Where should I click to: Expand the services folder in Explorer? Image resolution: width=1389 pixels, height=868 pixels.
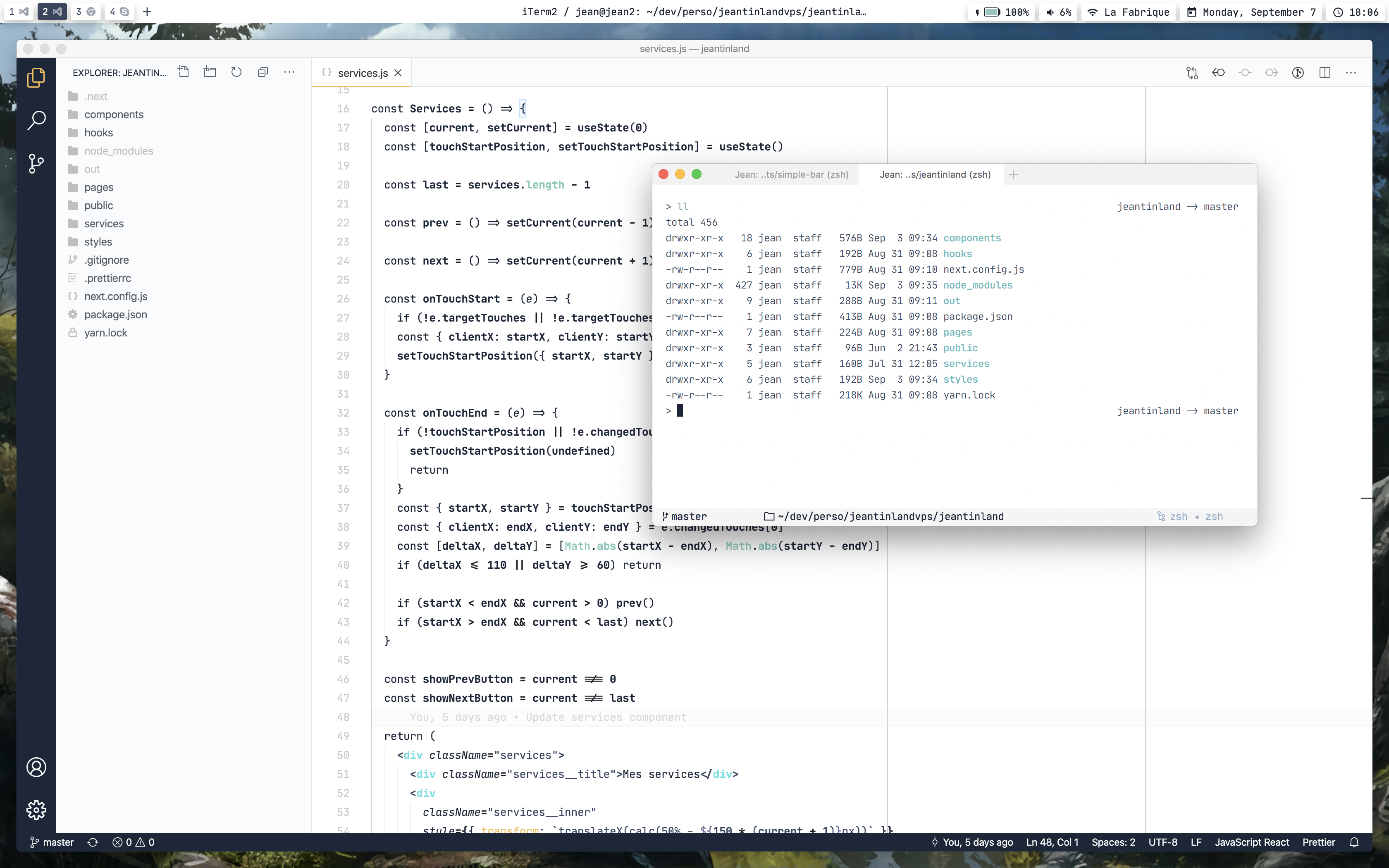[104, 223]
